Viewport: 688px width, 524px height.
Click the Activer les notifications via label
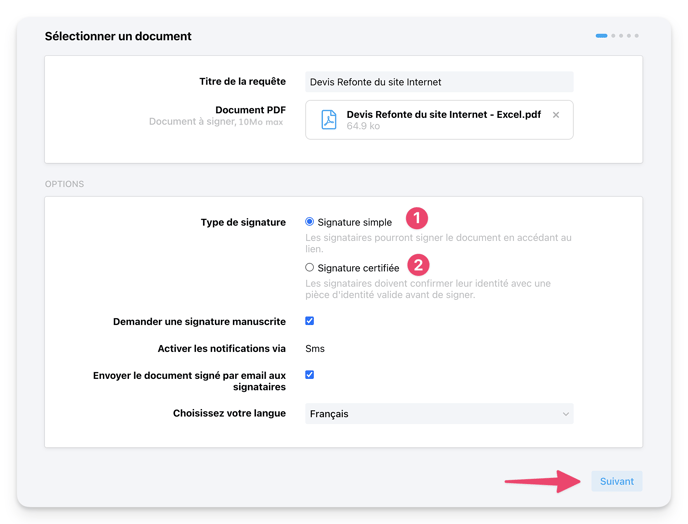pos(222,348)
